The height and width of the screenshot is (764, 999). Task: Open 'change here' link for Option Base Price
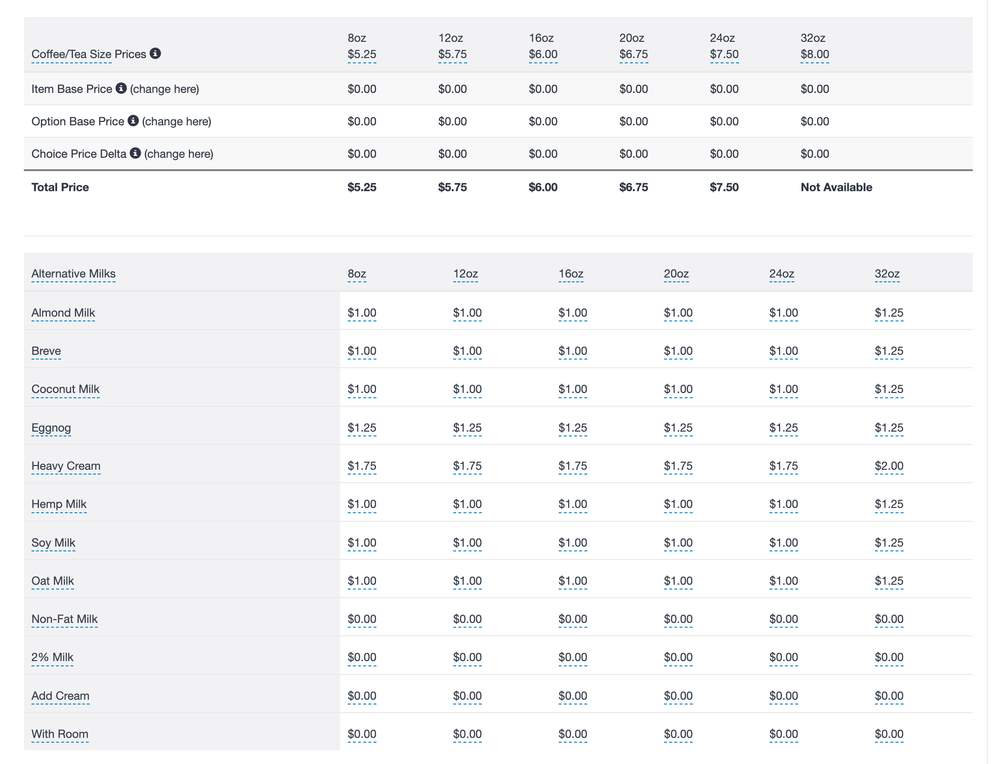(176, 122)
